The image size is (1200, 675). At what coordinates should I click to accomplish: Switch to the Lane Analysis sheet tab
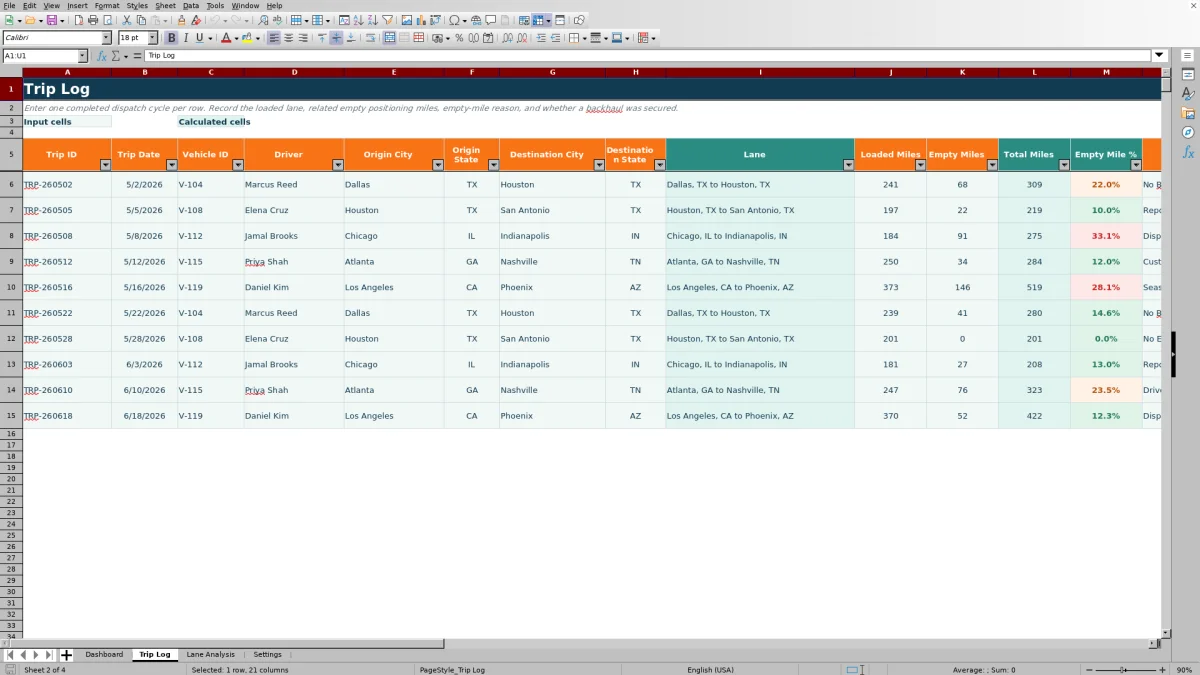coord(211,655)
